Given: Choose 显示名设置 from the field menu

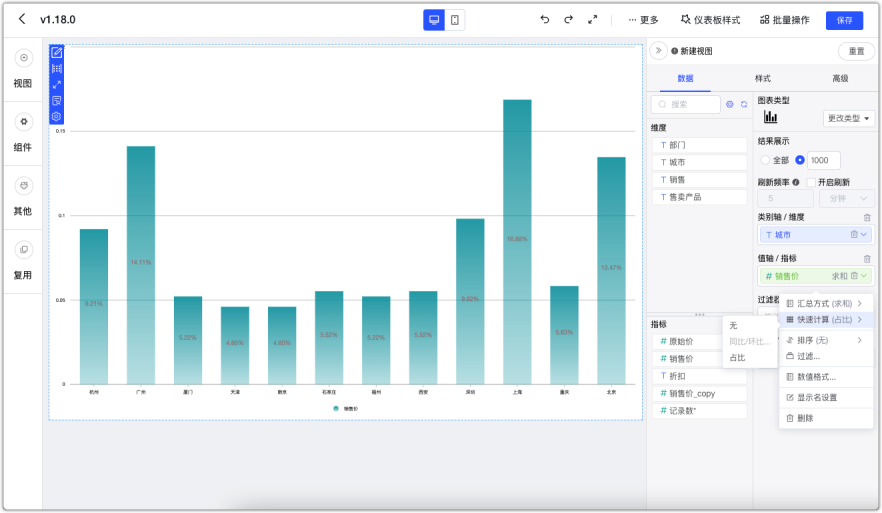Looking at the screenshot, I should point(825,398).
